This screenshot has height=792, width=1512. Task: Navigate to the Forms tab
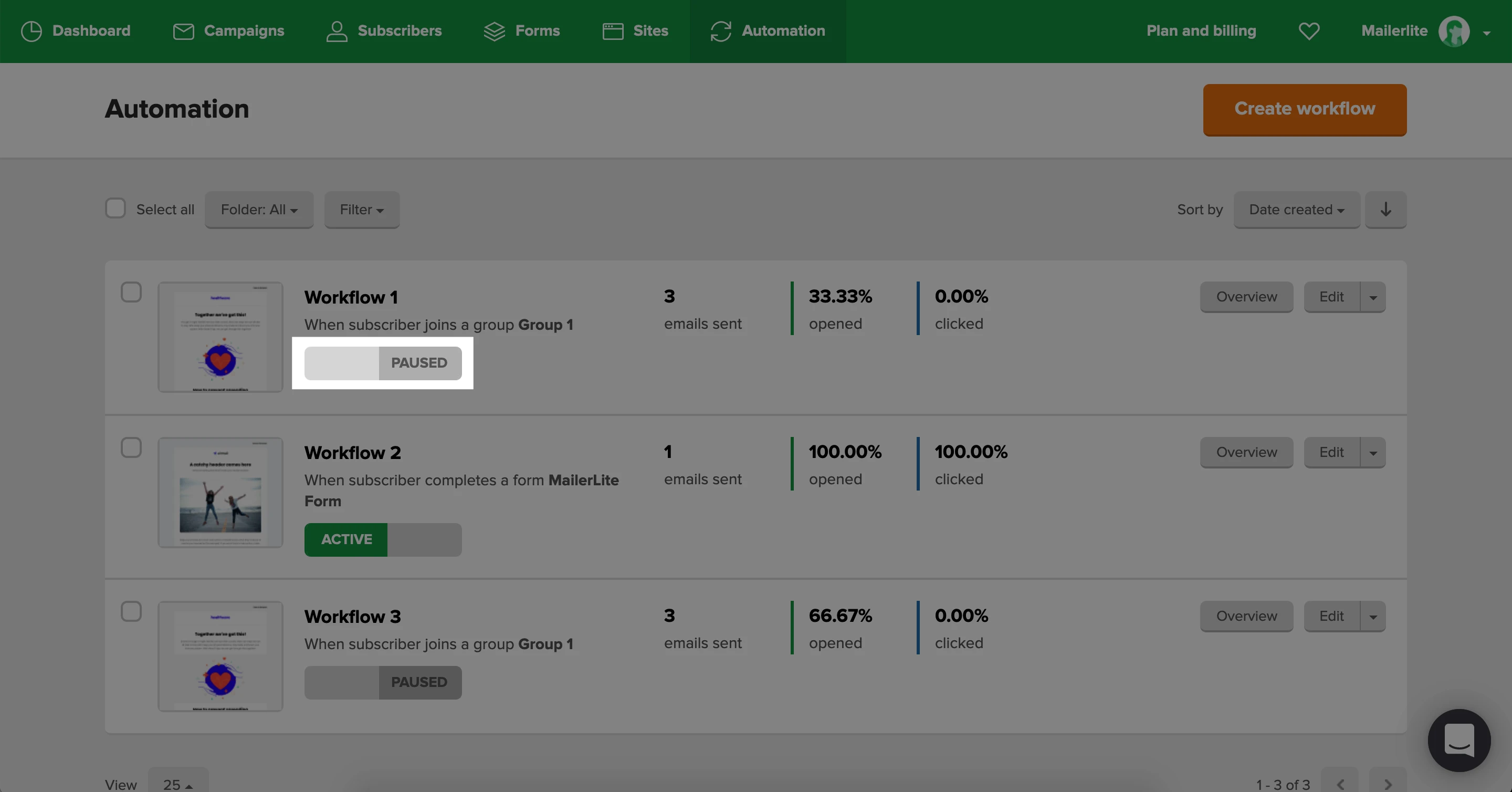point(521,30)
